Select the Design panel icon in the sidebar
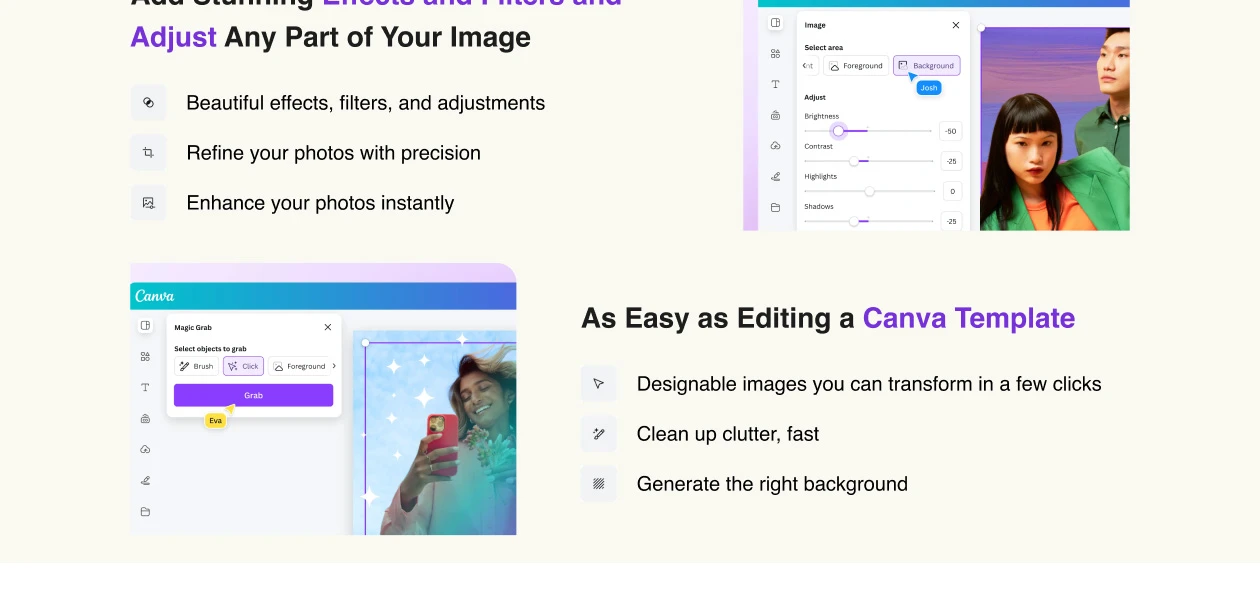1260x600 pixels. point(145,325)
